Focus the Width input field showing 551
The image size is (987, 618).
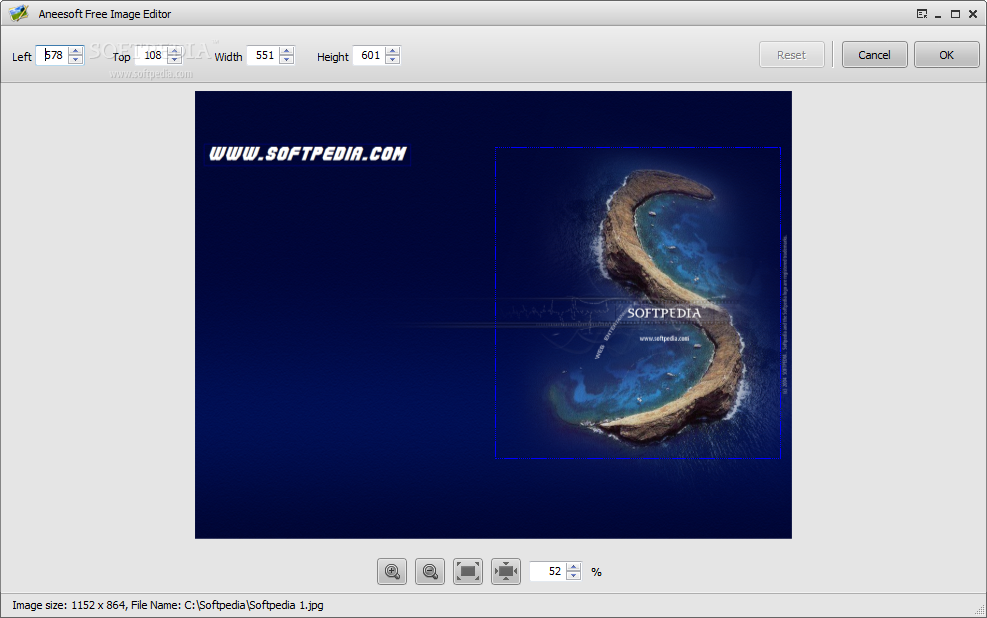264,55
